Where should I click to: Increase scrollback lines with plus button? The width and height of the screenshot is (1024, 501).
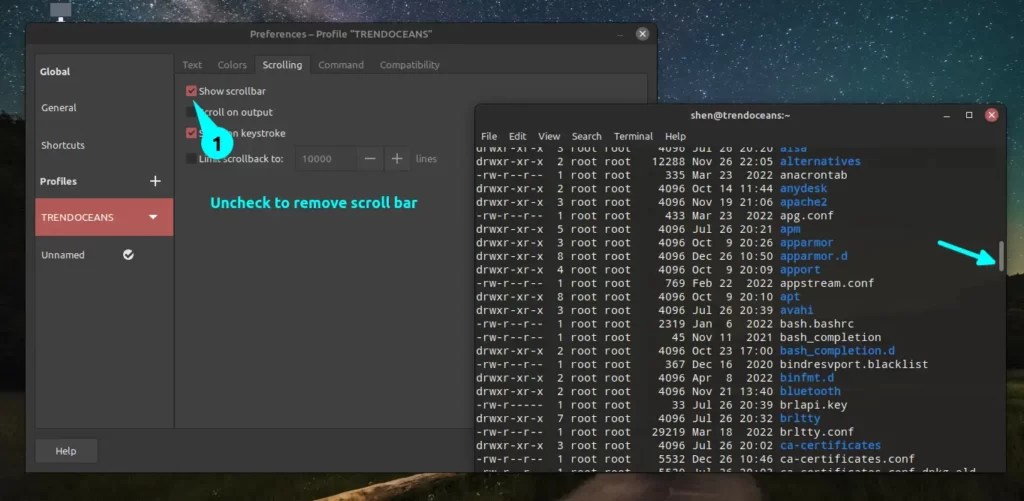[397, 159]
